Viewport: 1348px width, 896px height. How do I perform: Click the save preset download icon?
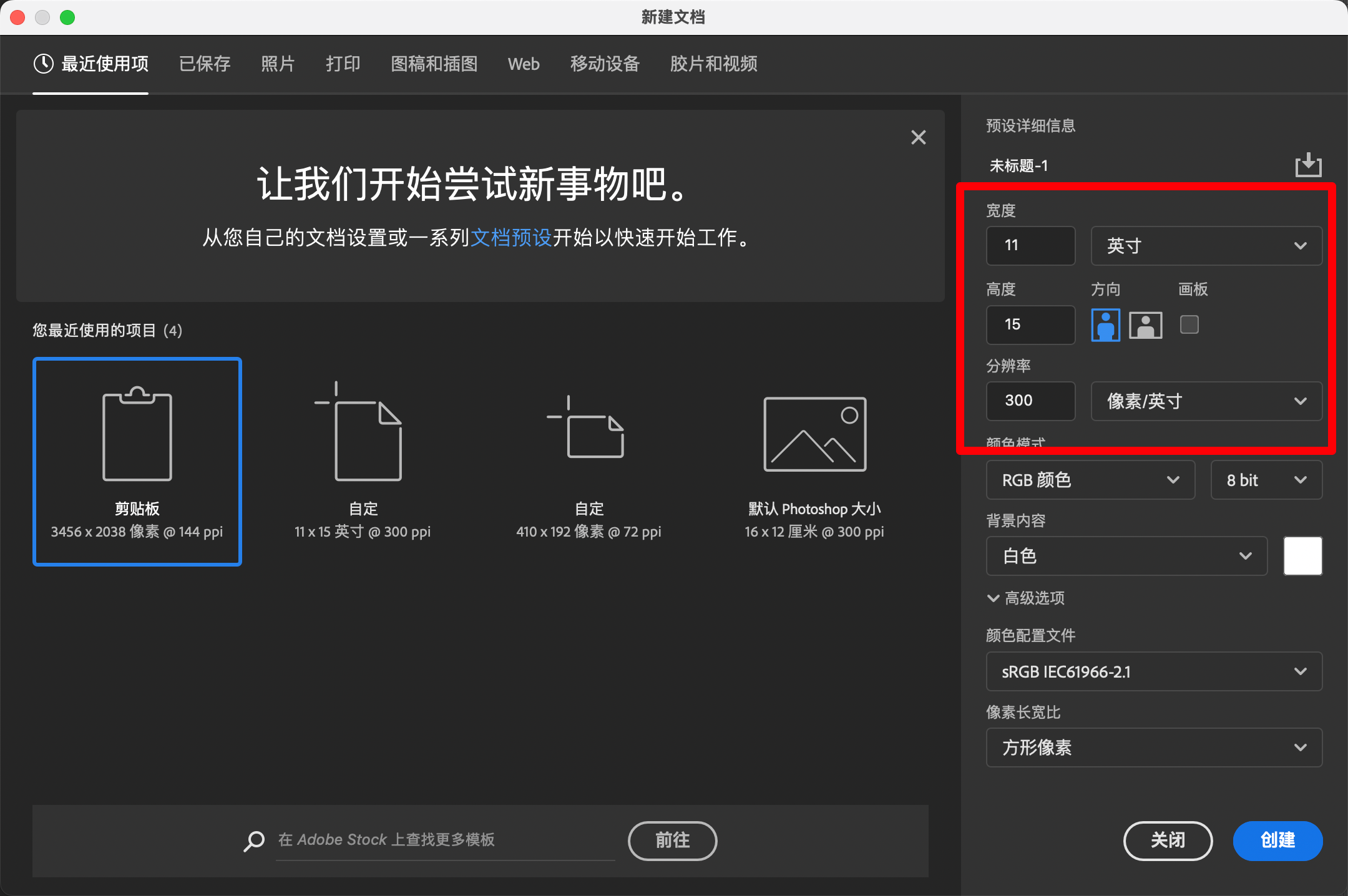tap(1308, 165)
